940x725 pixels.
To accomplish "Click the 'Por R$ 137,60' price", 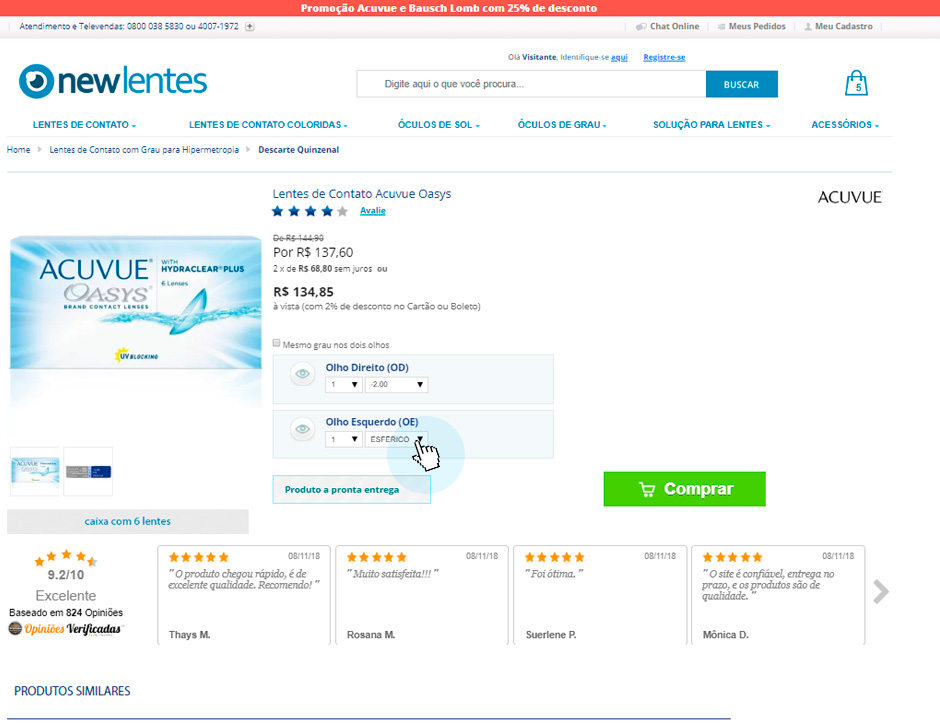I will point(313,252).
